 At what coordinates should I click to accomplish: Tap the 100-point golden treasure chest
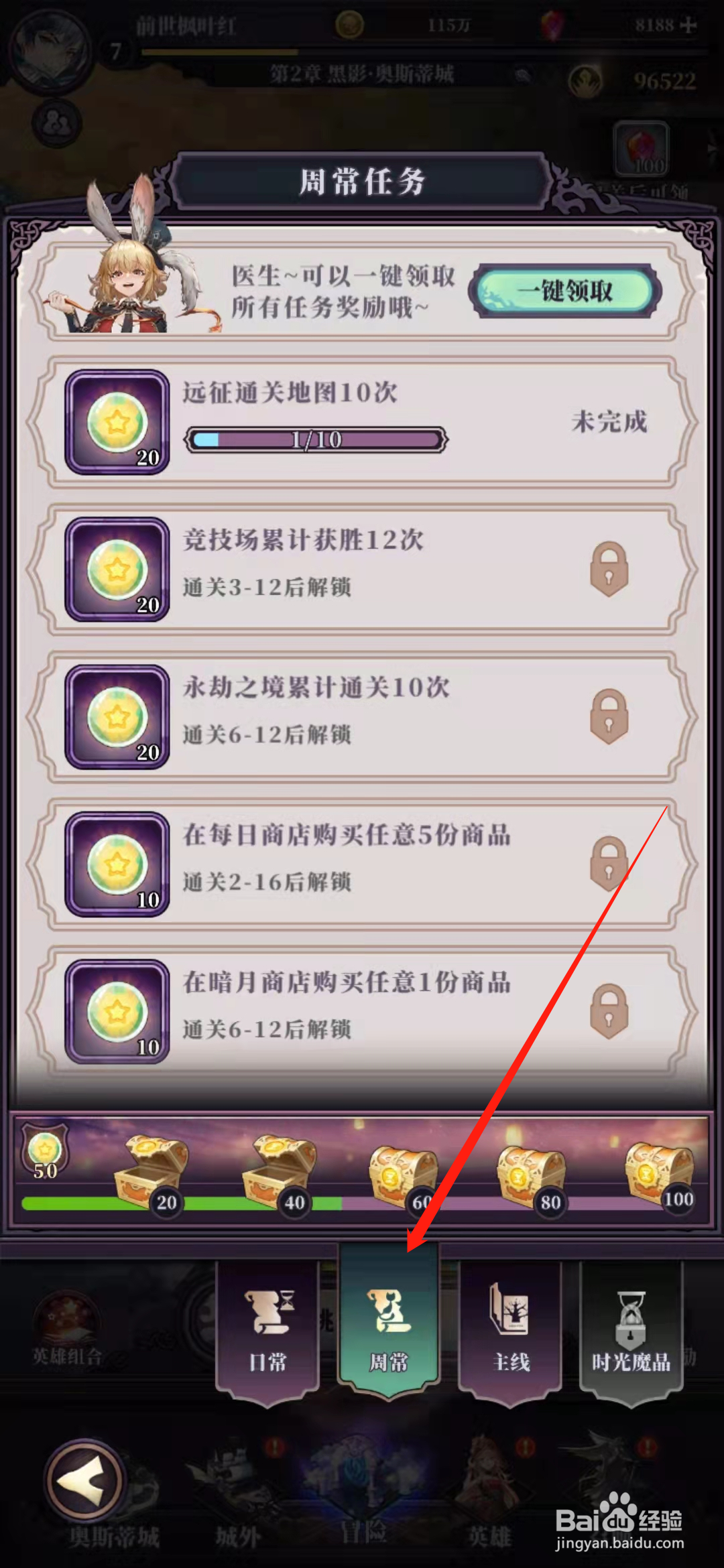[x=660, y=1174]
